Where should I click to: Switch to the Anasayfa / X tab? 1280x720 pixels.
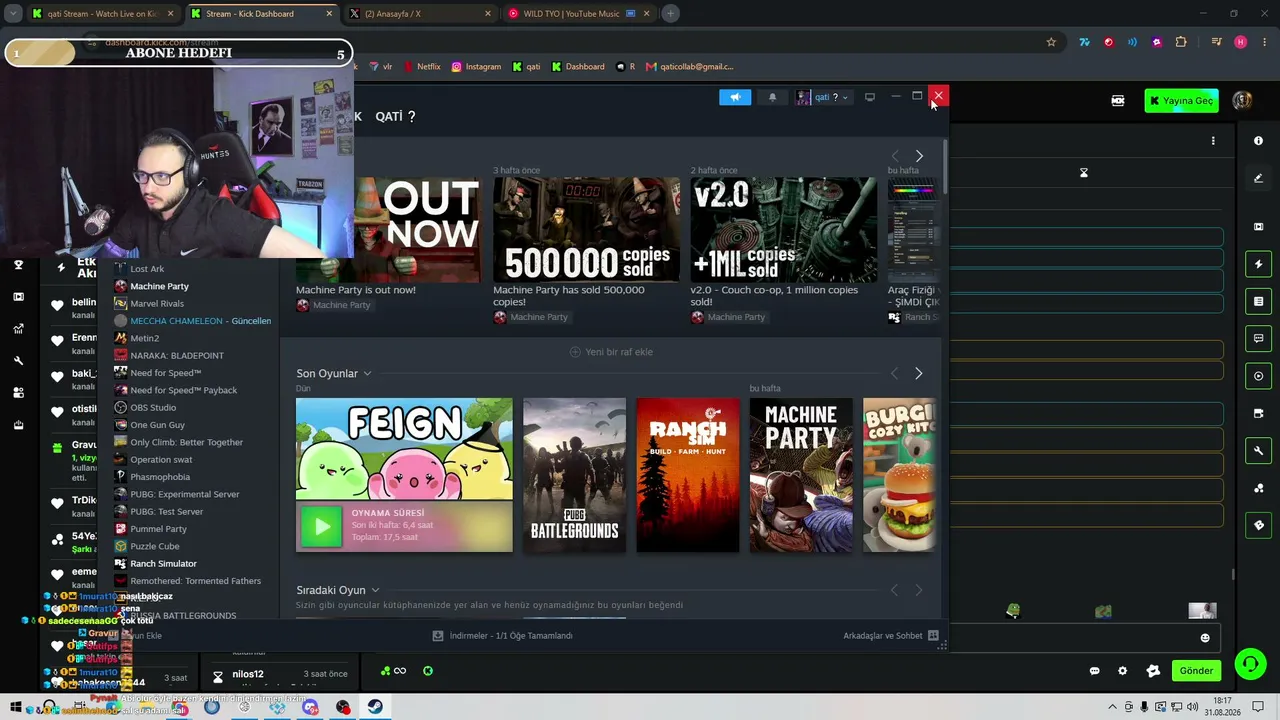(420, 14)
